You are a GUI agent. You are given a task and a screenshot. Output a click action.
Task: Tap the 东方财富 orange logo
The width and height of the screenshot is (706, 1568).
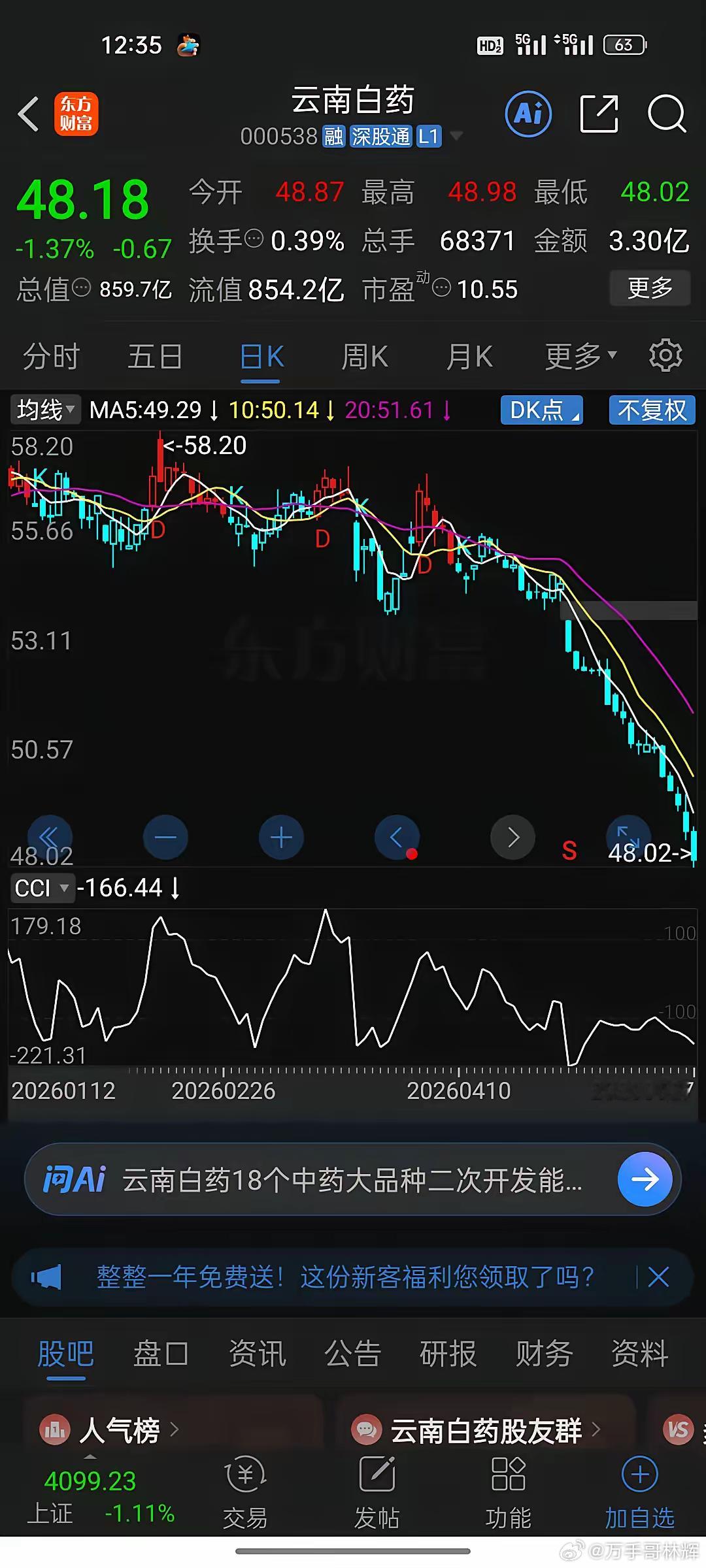tap(76, 114)
